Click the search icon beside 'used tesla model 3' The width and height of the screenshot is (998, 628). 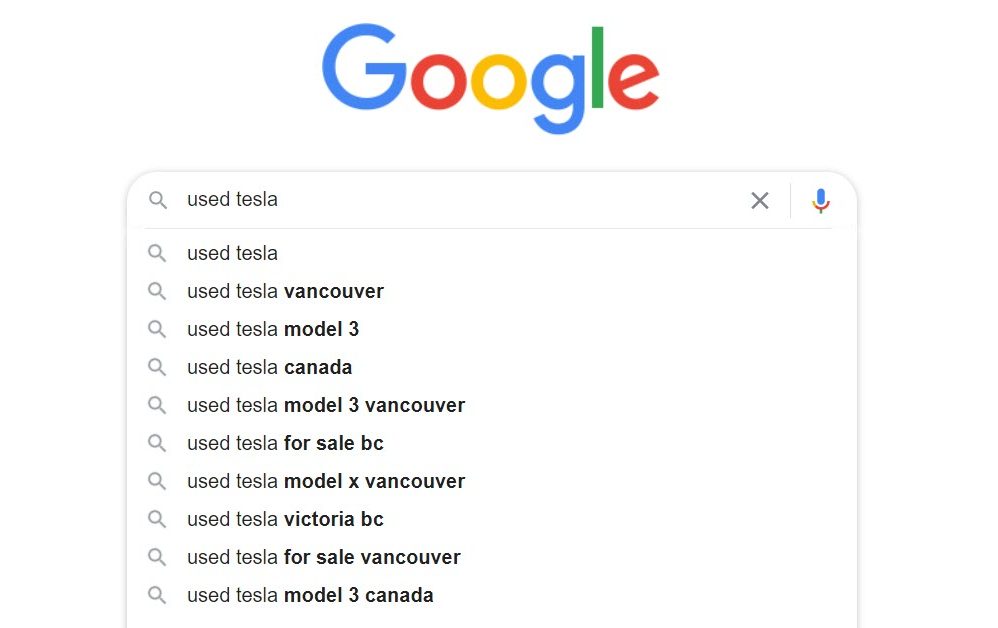click(157, 329)
